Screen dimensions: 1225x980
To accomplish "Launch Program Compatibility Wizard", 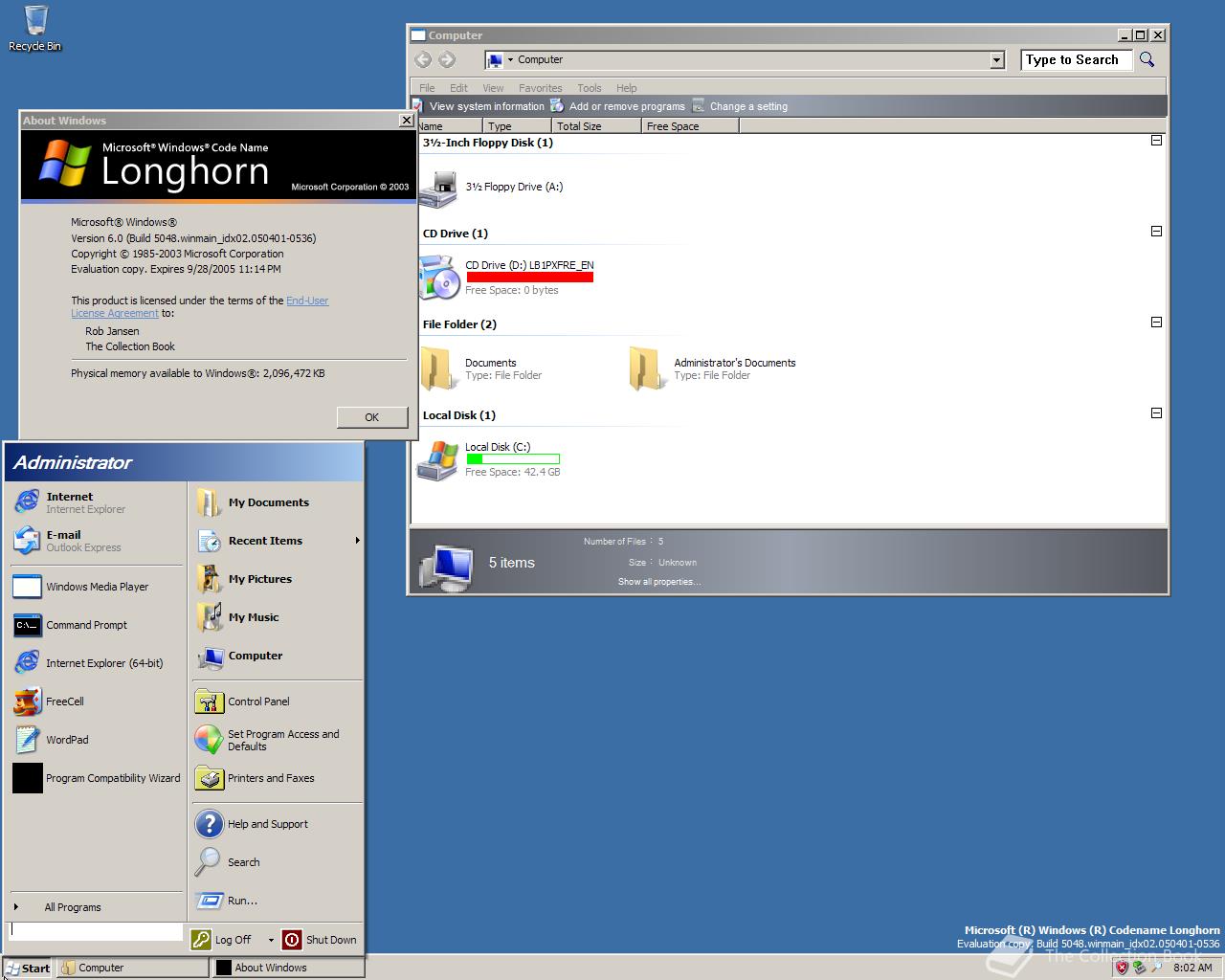I will pos(95,778).
